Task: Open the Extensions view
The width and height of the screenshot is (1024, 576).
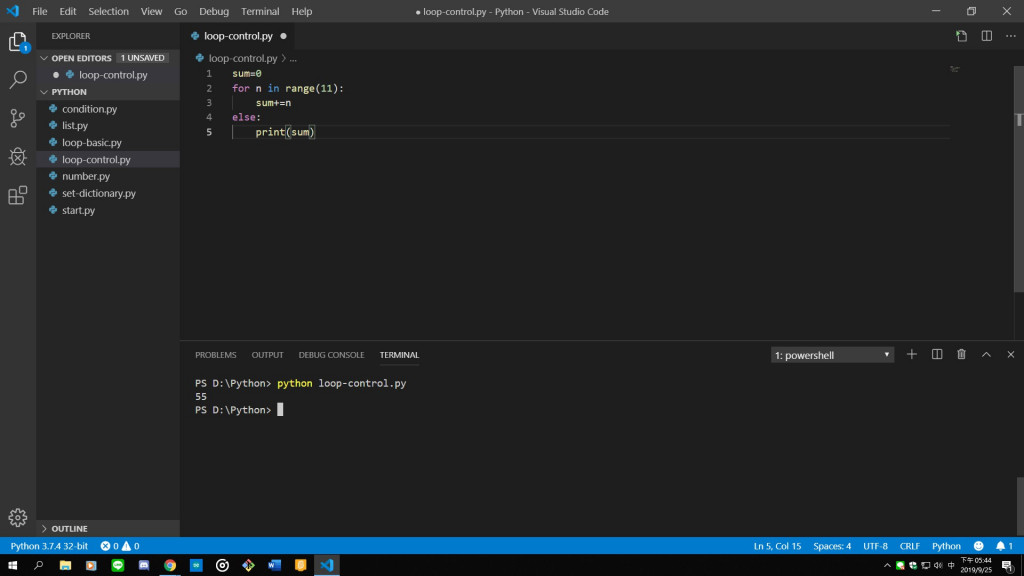Action: point(18,195)
